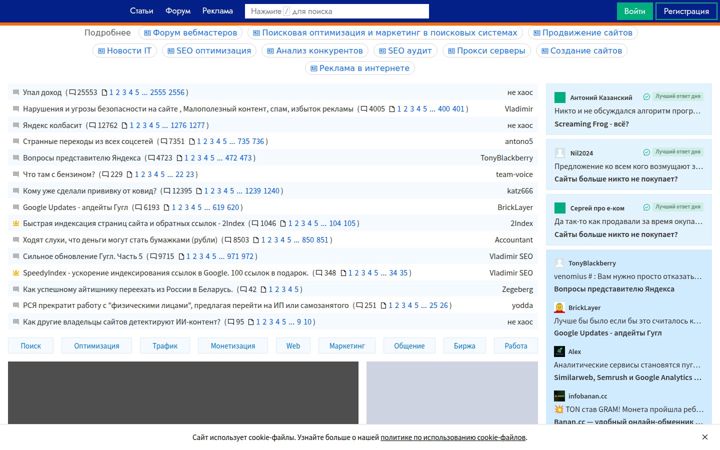Click the Регистрация button
The height and width of the screenshot is (450, 720).
pyautogui.click(x=686, y=11)
